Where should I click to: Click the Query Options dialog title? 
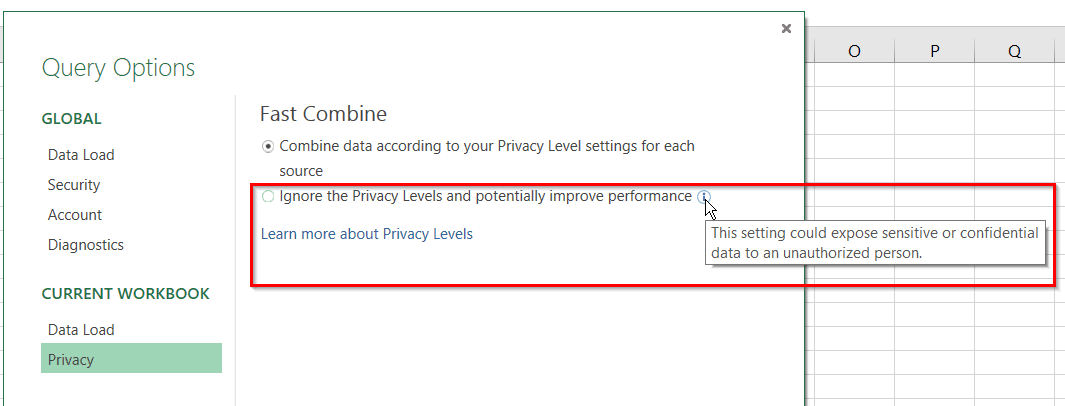point(118,69)
